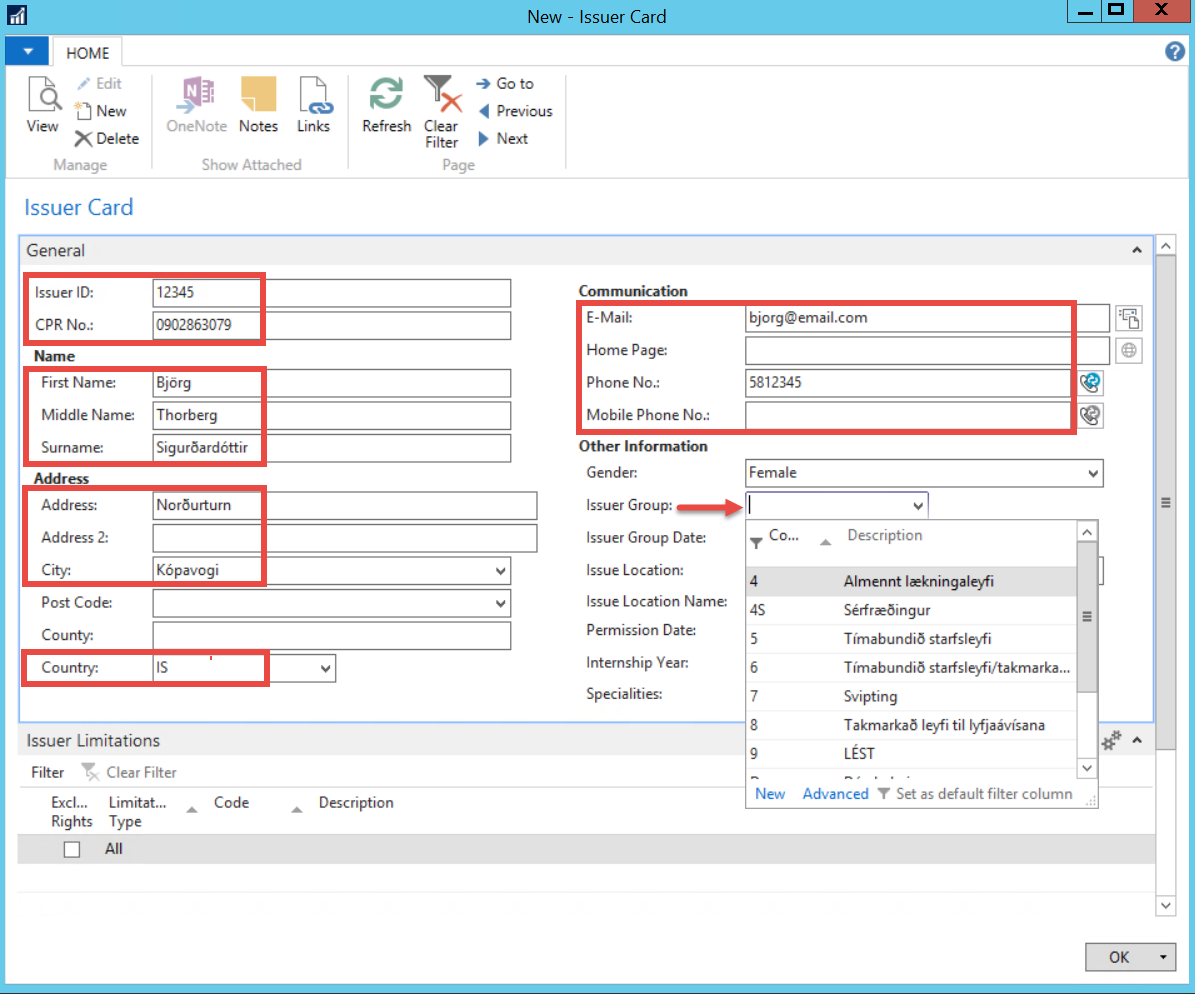Click the Advanced link in dropdown
Screen dimensions: 1195x994
coord(835,794)
